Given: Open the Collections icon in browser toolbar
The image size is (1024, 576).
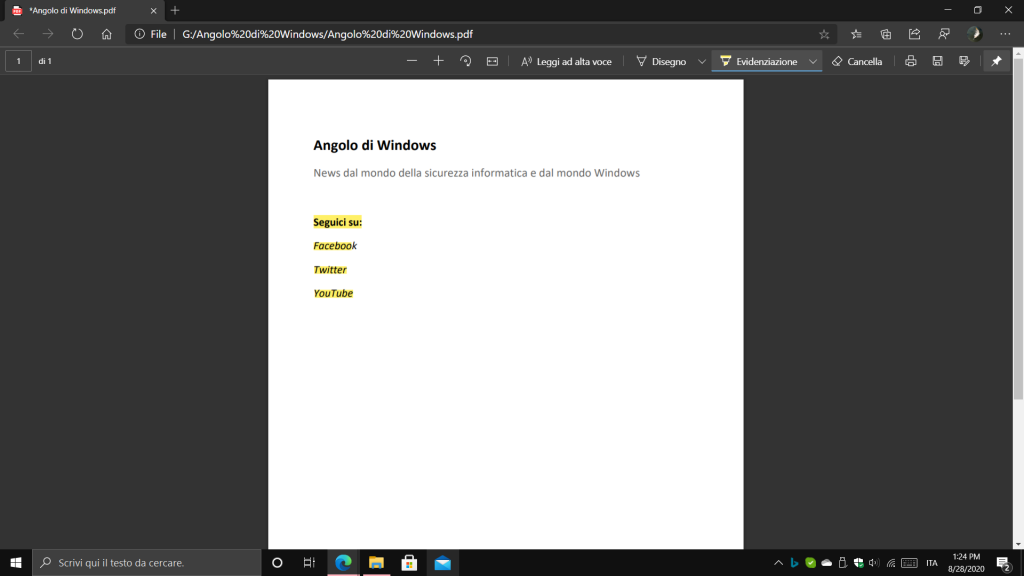Looking at the screenshot, I should [885, 33].
